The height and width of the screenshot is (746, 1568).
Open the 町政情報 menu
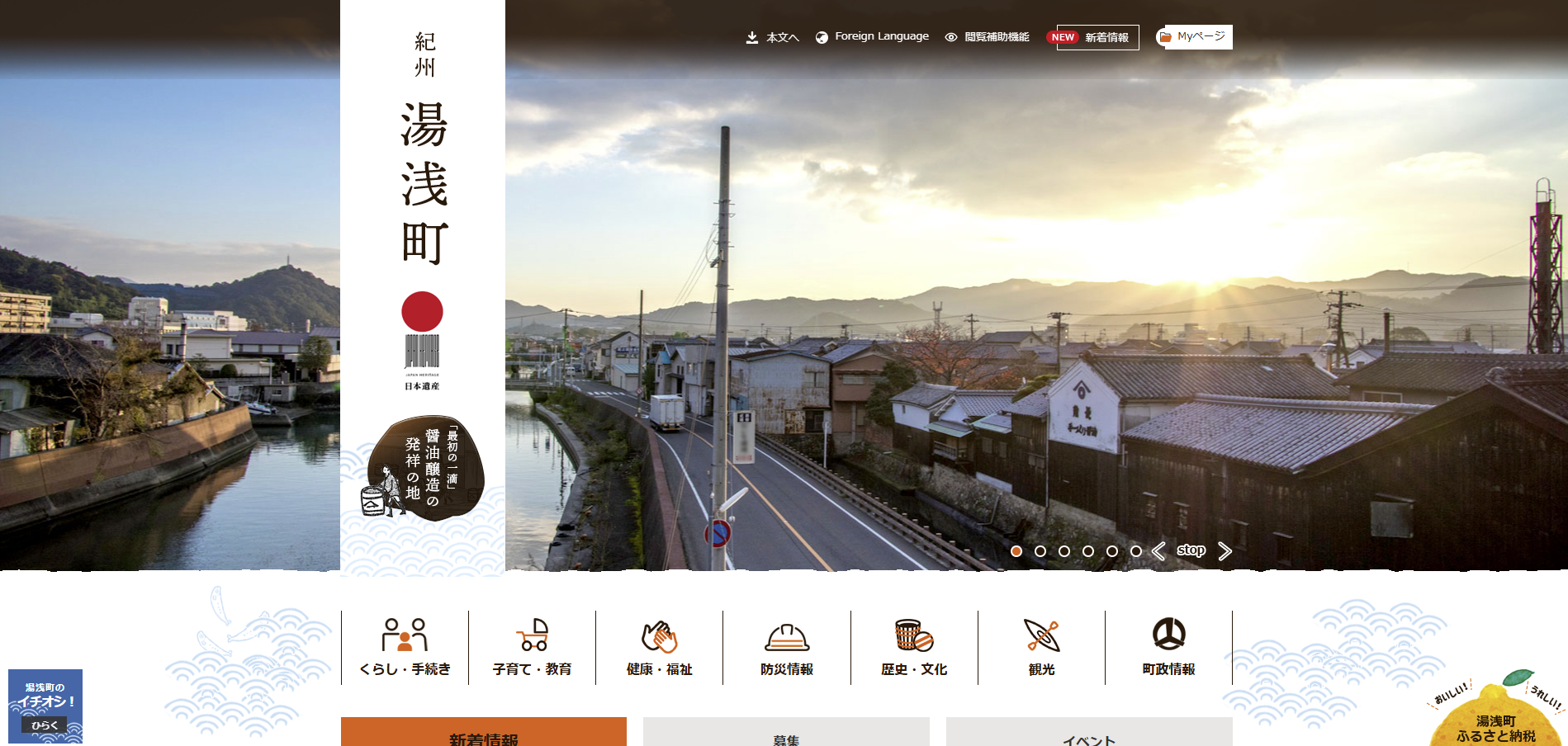(1169, 648)
